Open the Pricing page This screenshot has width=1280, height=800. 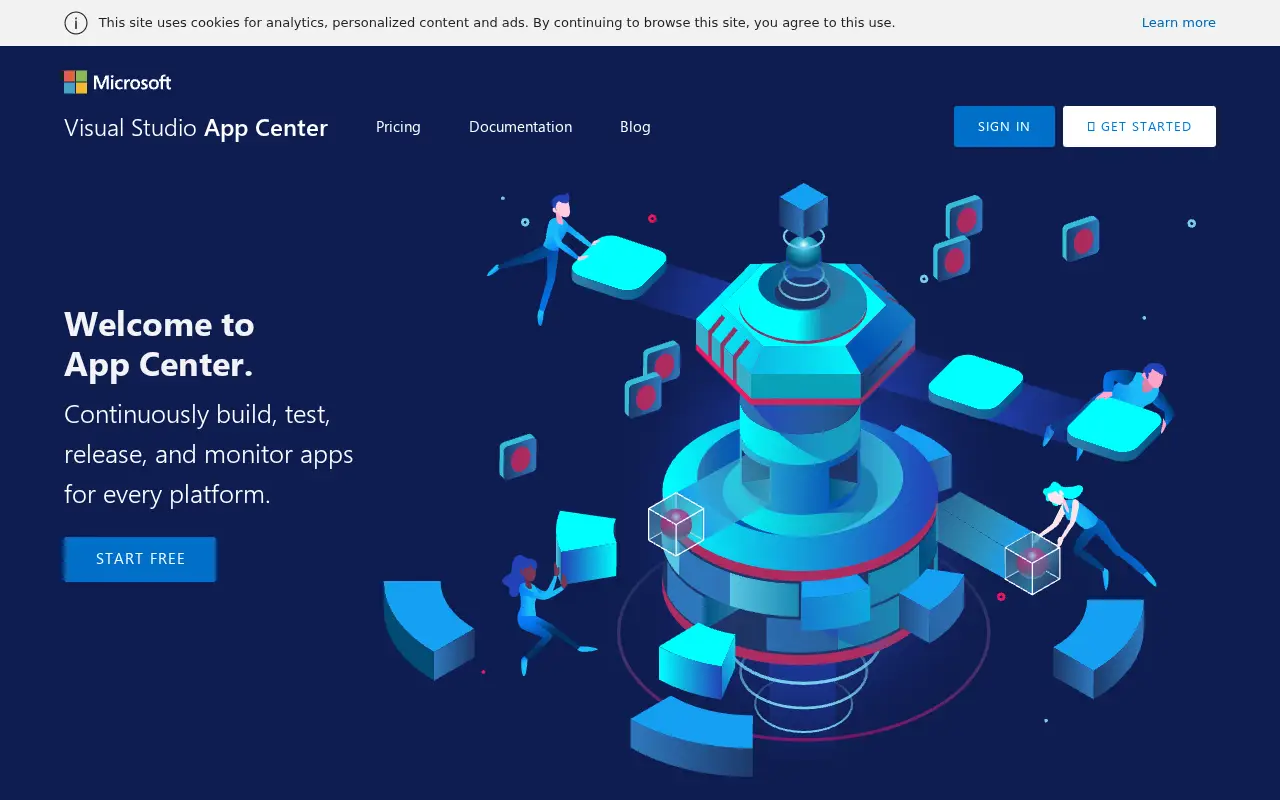tap(398, 127)
